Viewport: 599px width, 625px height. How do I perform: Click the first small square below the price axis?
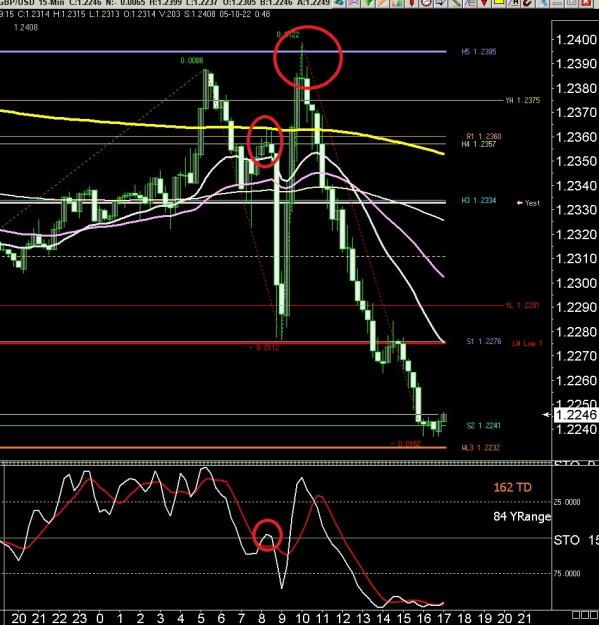point(576,615)
